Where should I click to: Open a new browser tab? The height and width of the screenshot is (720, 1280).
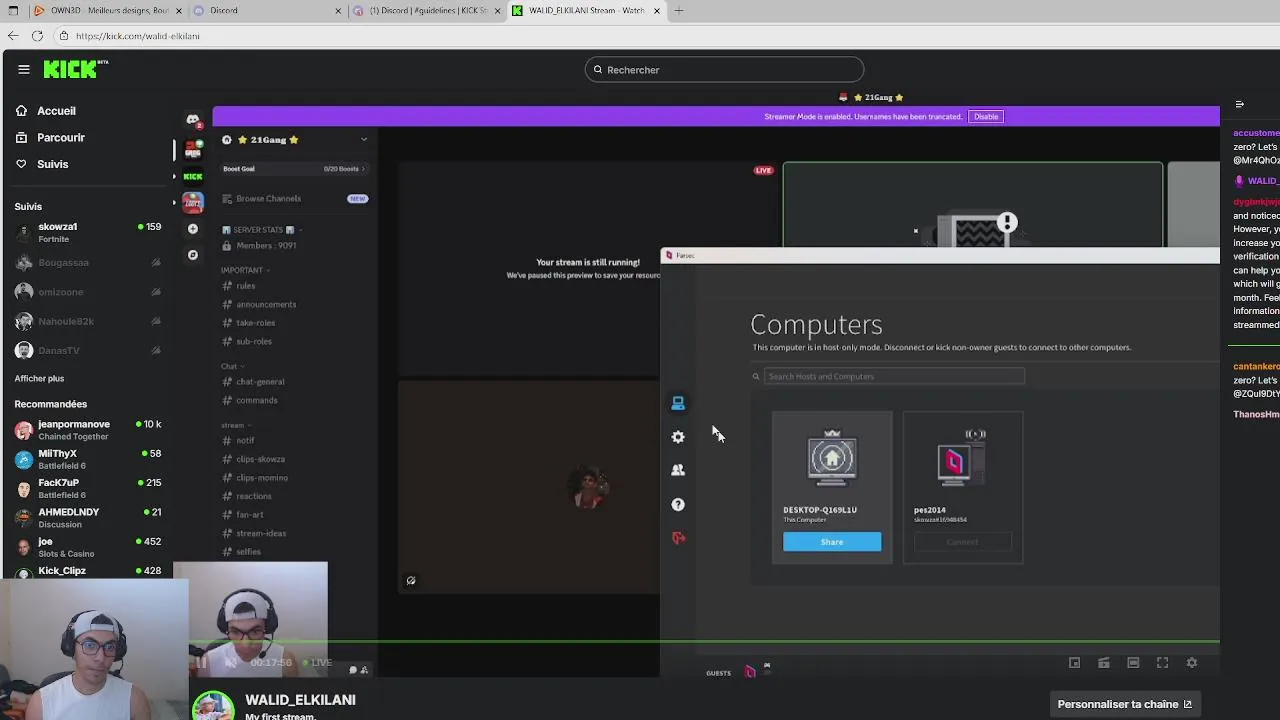pos(679,11)
